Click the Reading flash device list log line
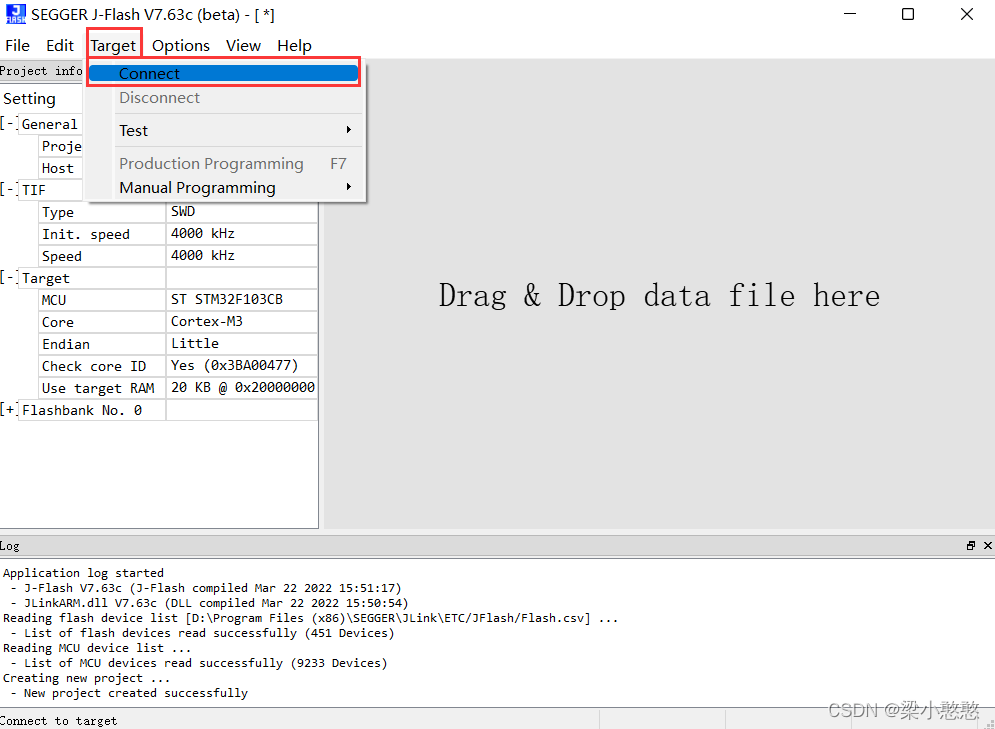 (x=310, y=618)
